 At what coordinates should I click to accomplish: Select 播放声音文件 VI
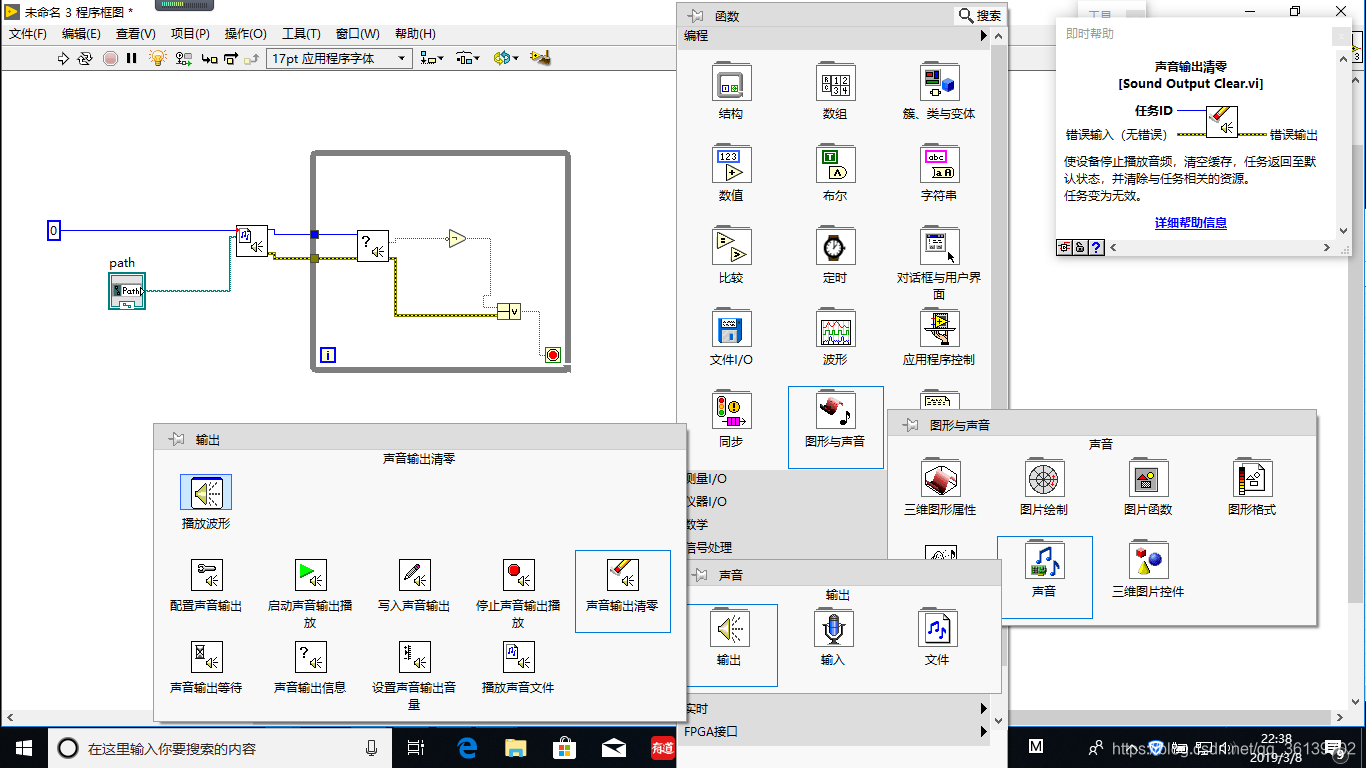pos(518,657)
